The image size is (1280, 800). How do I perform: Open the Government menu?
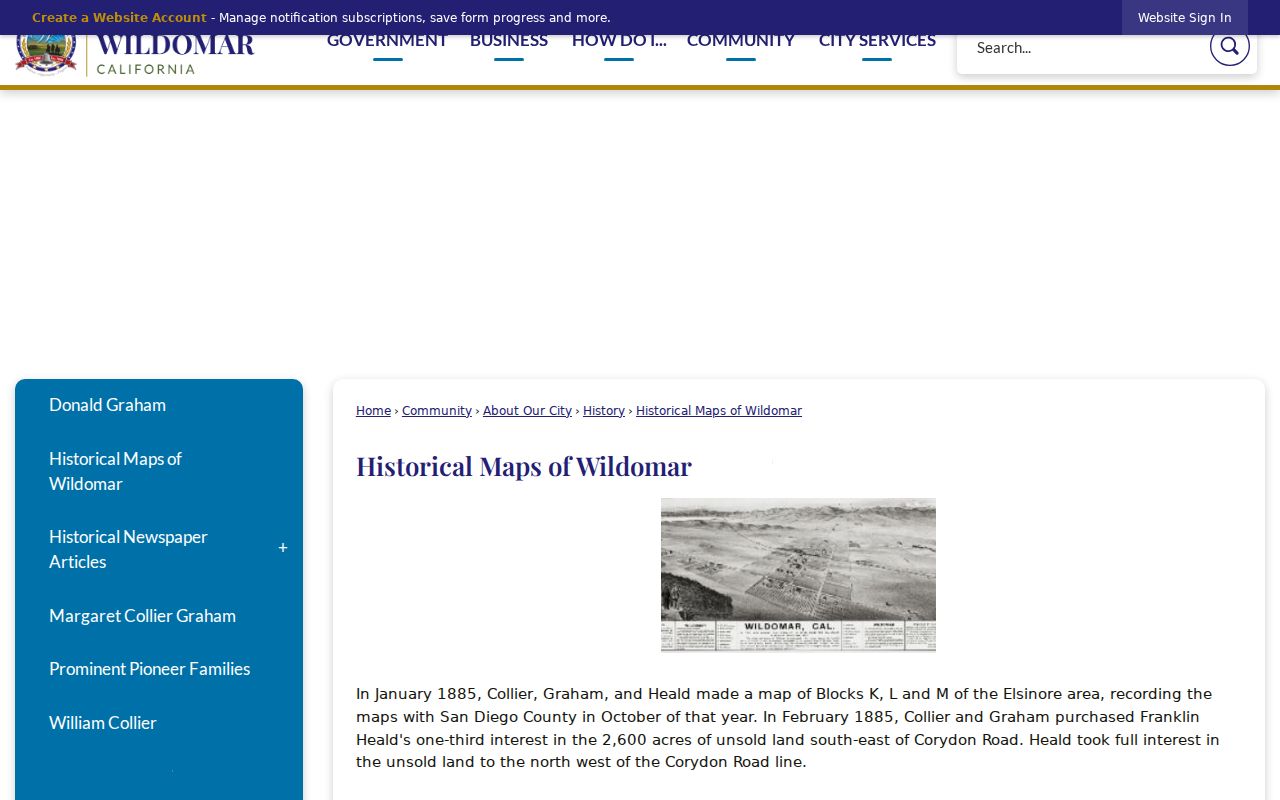click(387, 41)
